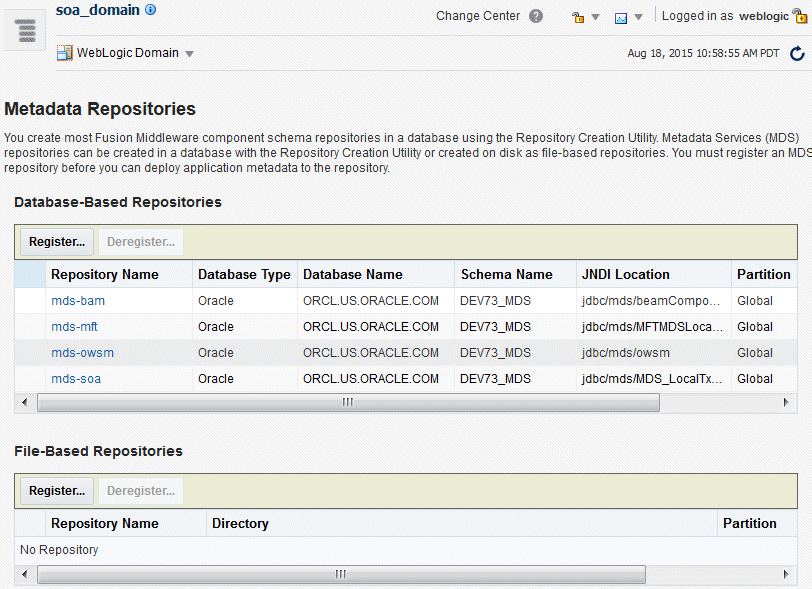812x589 pixels.
Task: Click the weblogic username text
Action: (x=764, y=16)
